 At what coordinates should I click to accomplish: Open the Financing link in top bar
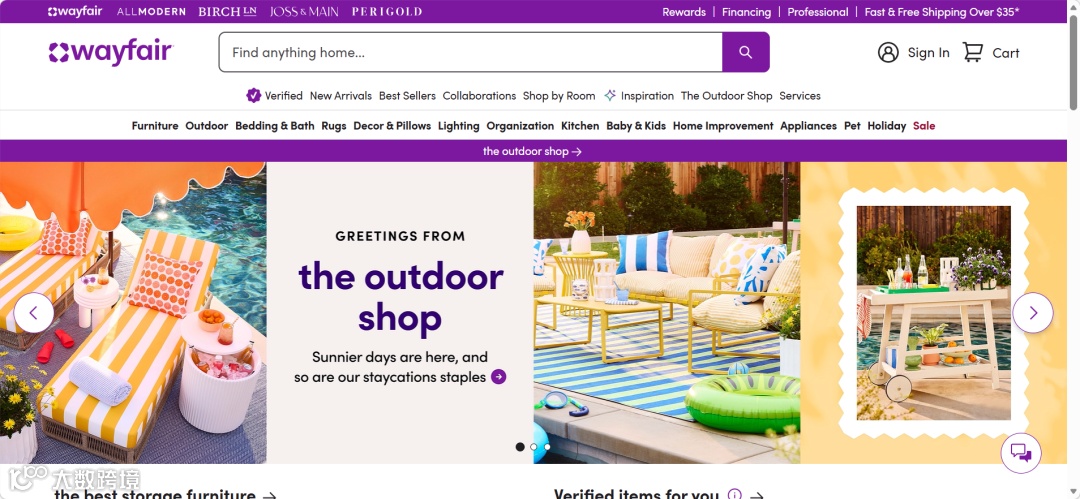(747, 12)
